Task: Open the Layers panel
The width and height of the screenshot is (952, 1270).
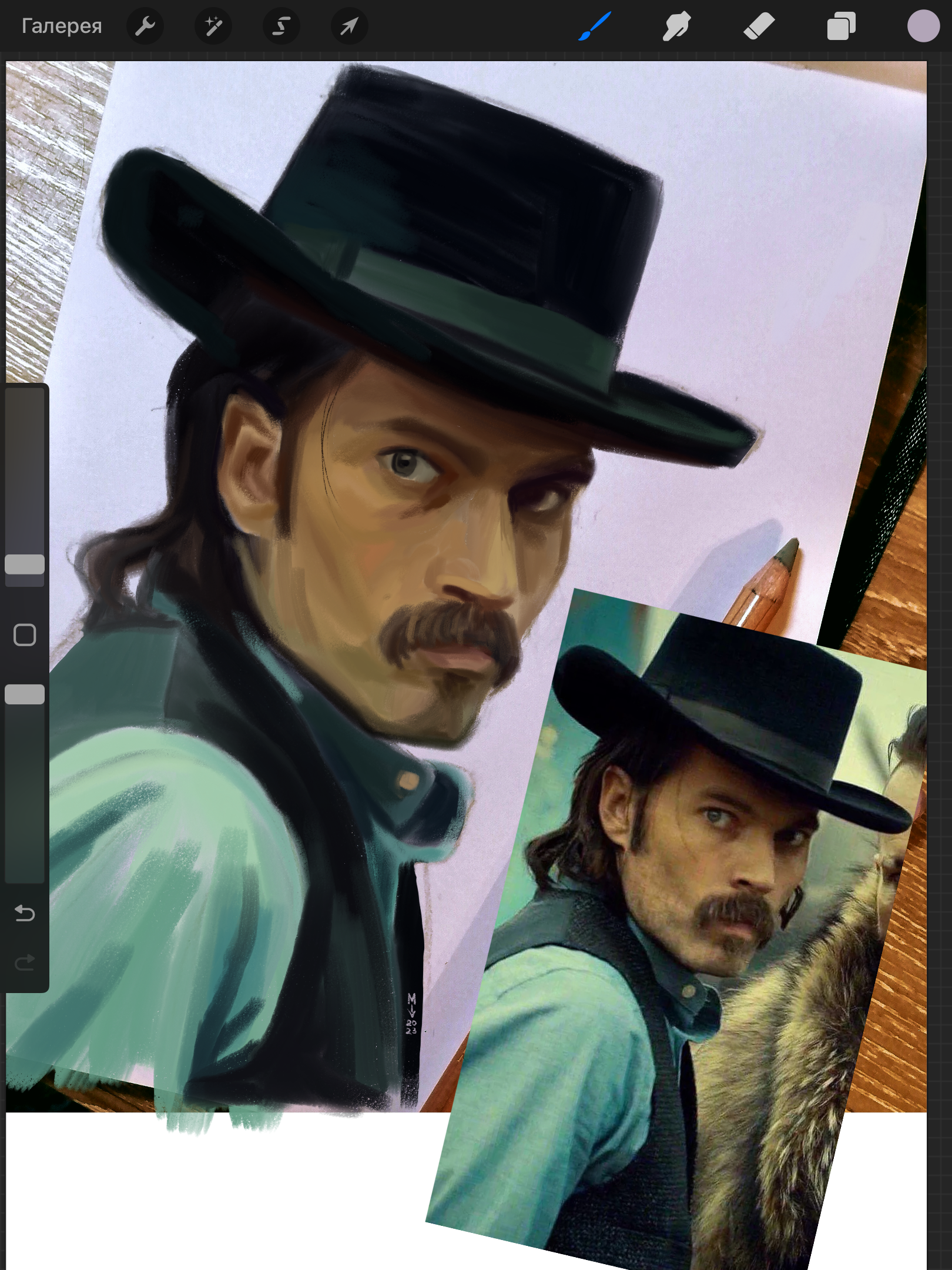Action: click(841, 26)
